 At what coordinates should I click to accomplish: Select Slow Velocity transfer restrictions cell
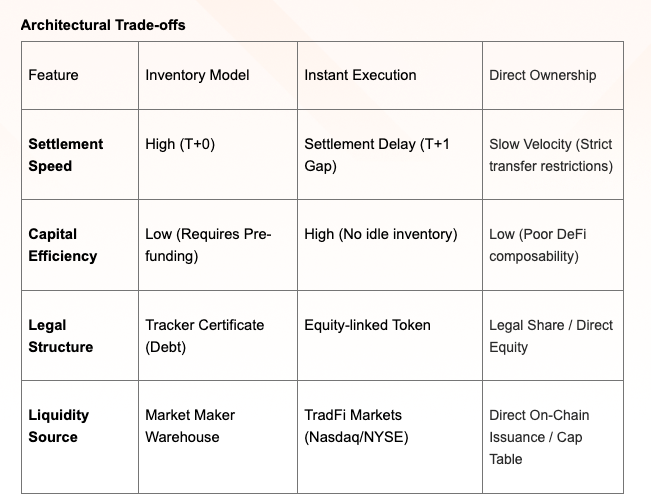[x=553, y=155]
